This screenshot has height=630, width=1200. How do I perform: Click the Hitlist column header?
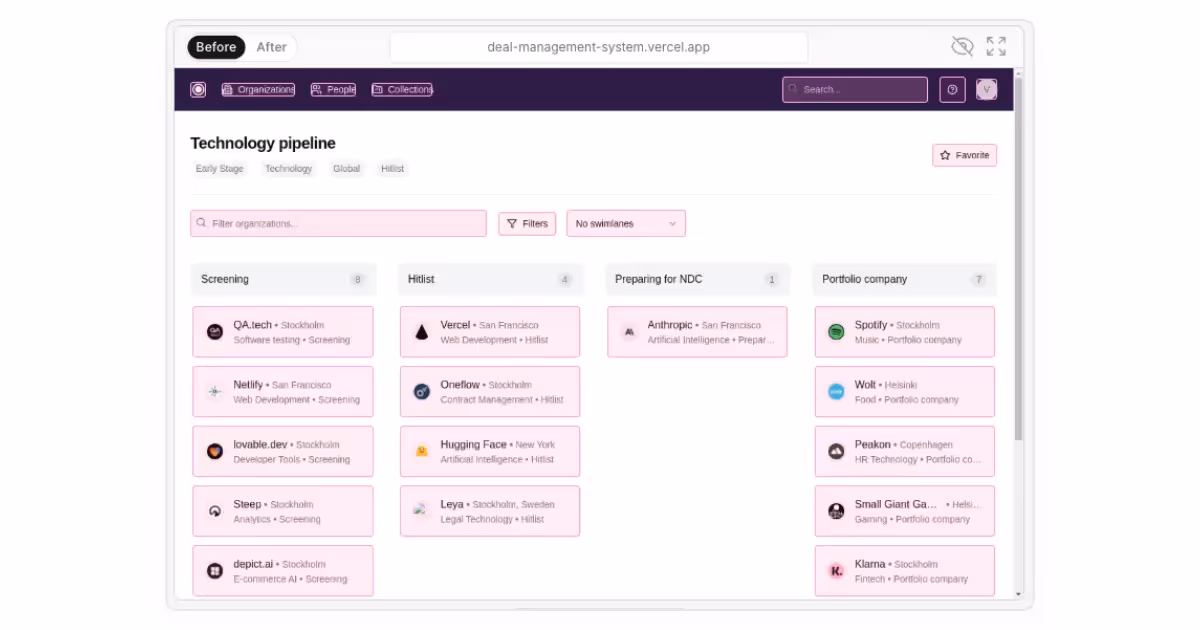[490, 279]
